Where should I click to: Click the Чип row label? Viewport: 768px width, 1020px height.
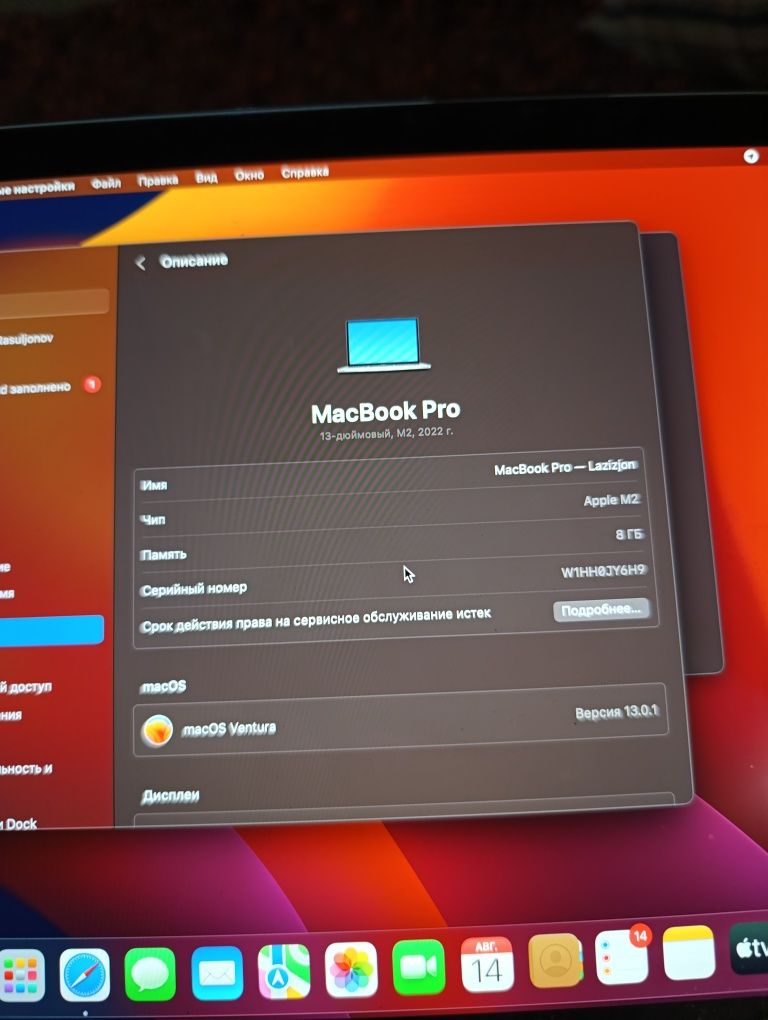(153, 520)
